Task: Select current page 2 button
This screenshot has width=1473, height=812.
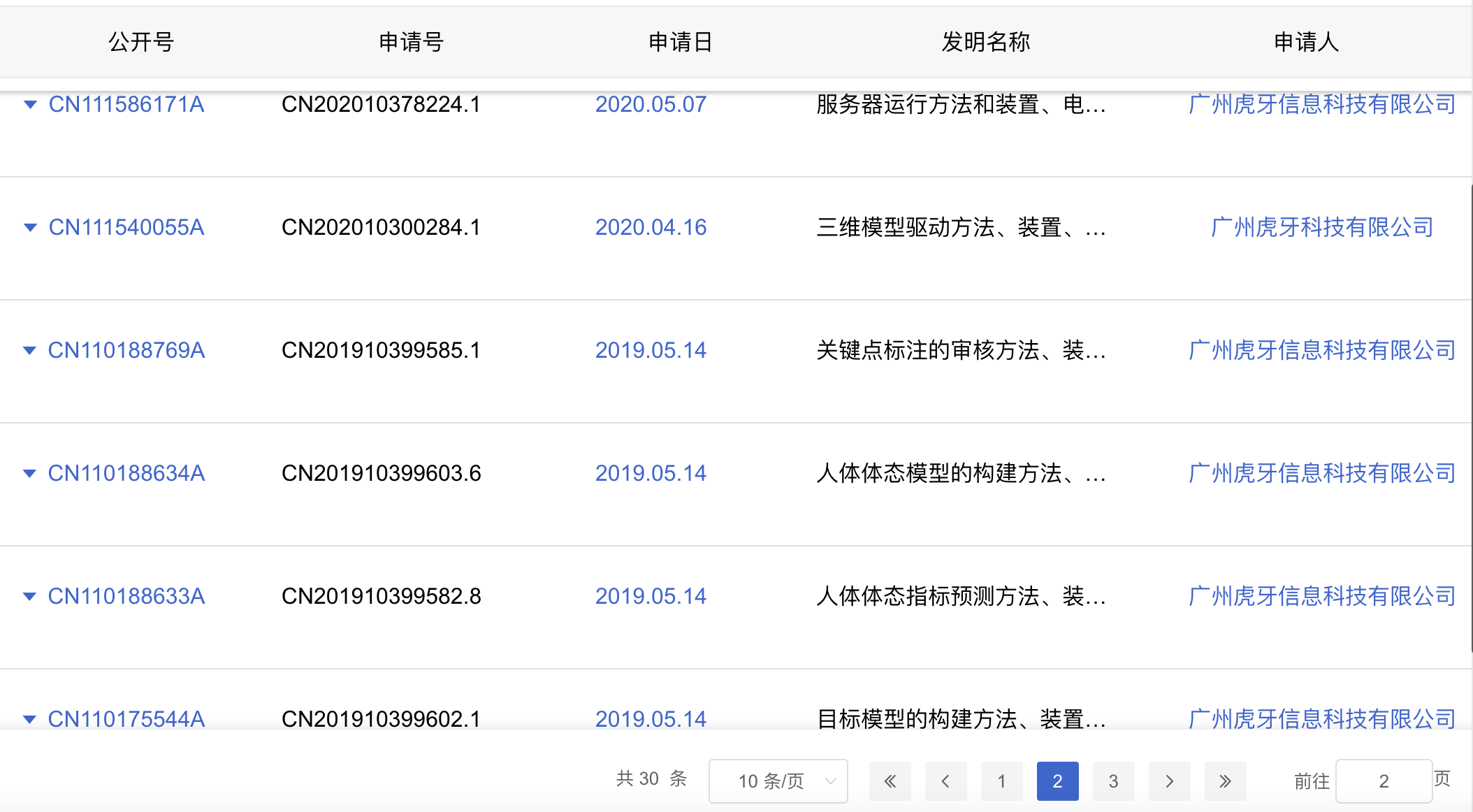Action: click(1057, 781)
